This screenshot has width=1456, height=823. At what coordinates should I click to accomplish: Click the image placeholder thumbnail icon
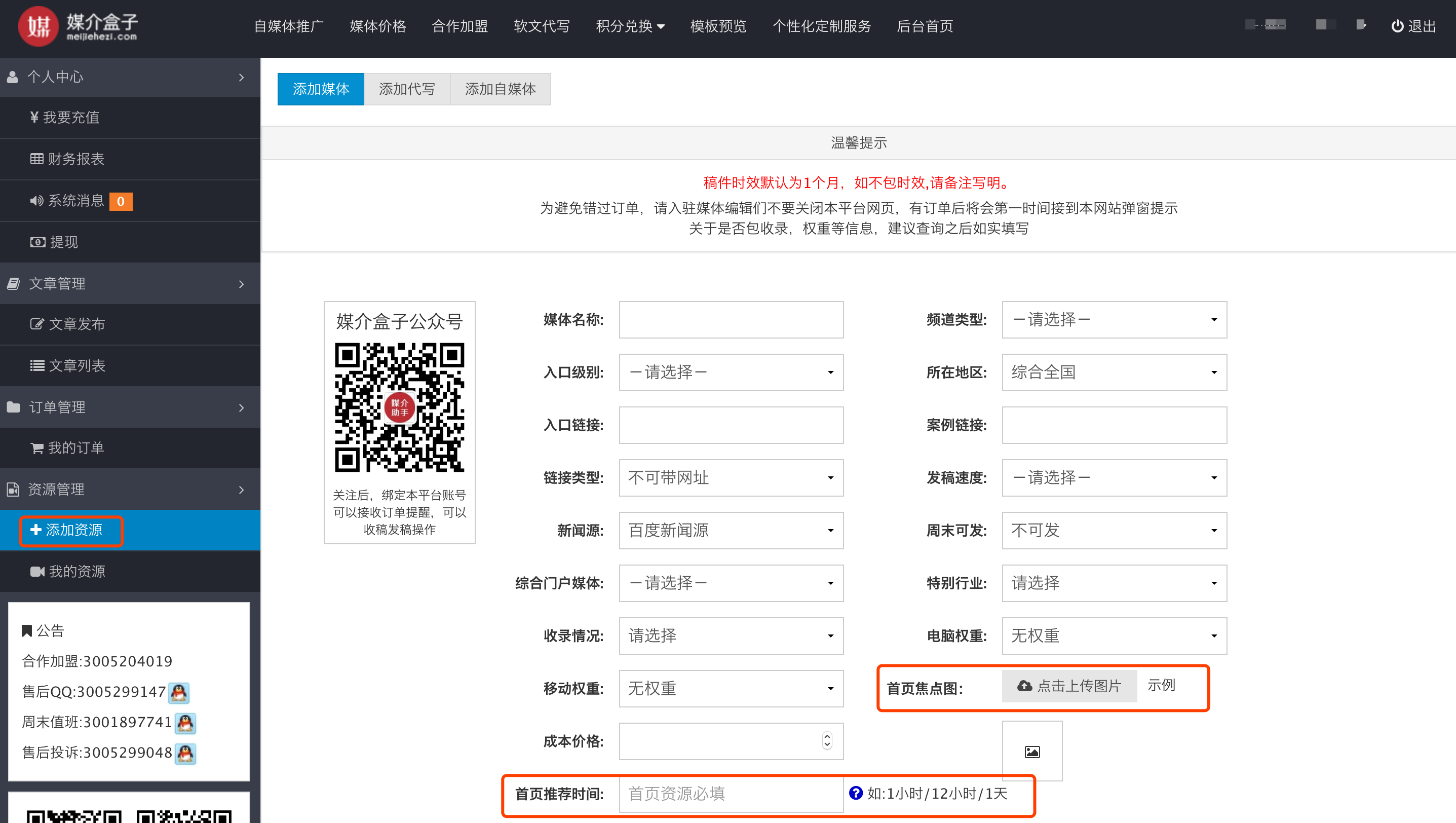1031,752
